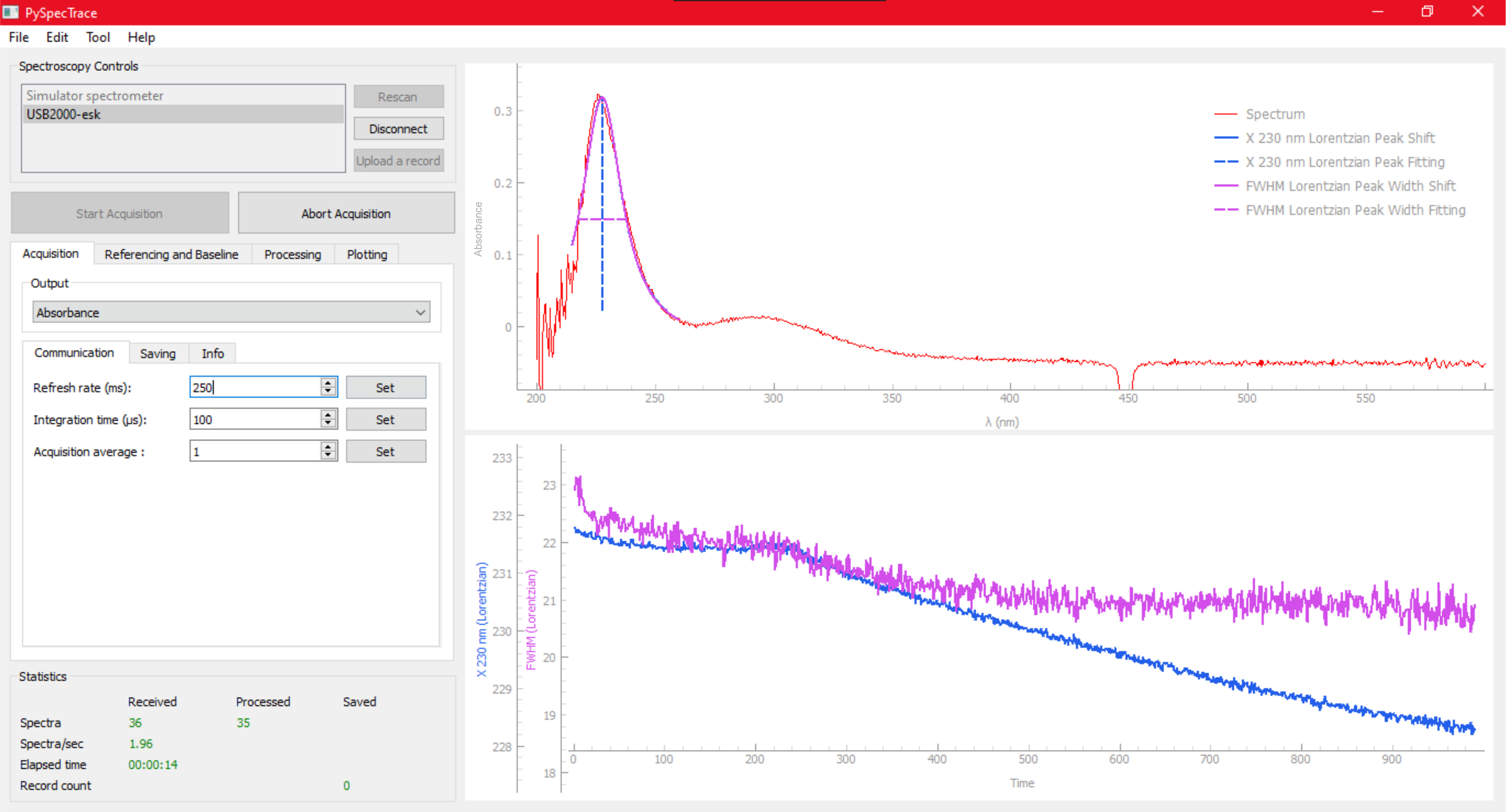Click Set button for Integration time
Screen dimensions: 1506x812
386,419
